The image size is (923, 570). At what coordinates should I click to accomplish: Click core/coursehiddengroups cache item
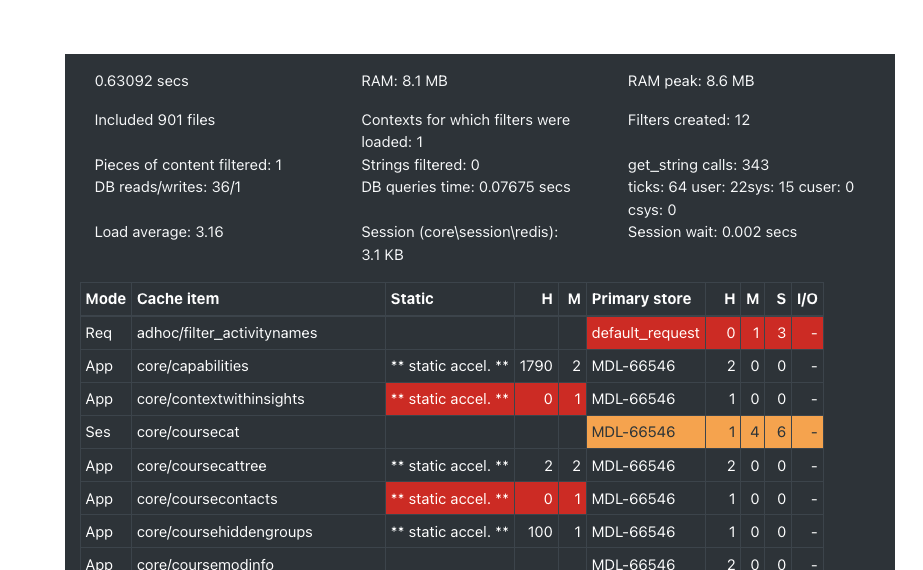coord(225,532)
